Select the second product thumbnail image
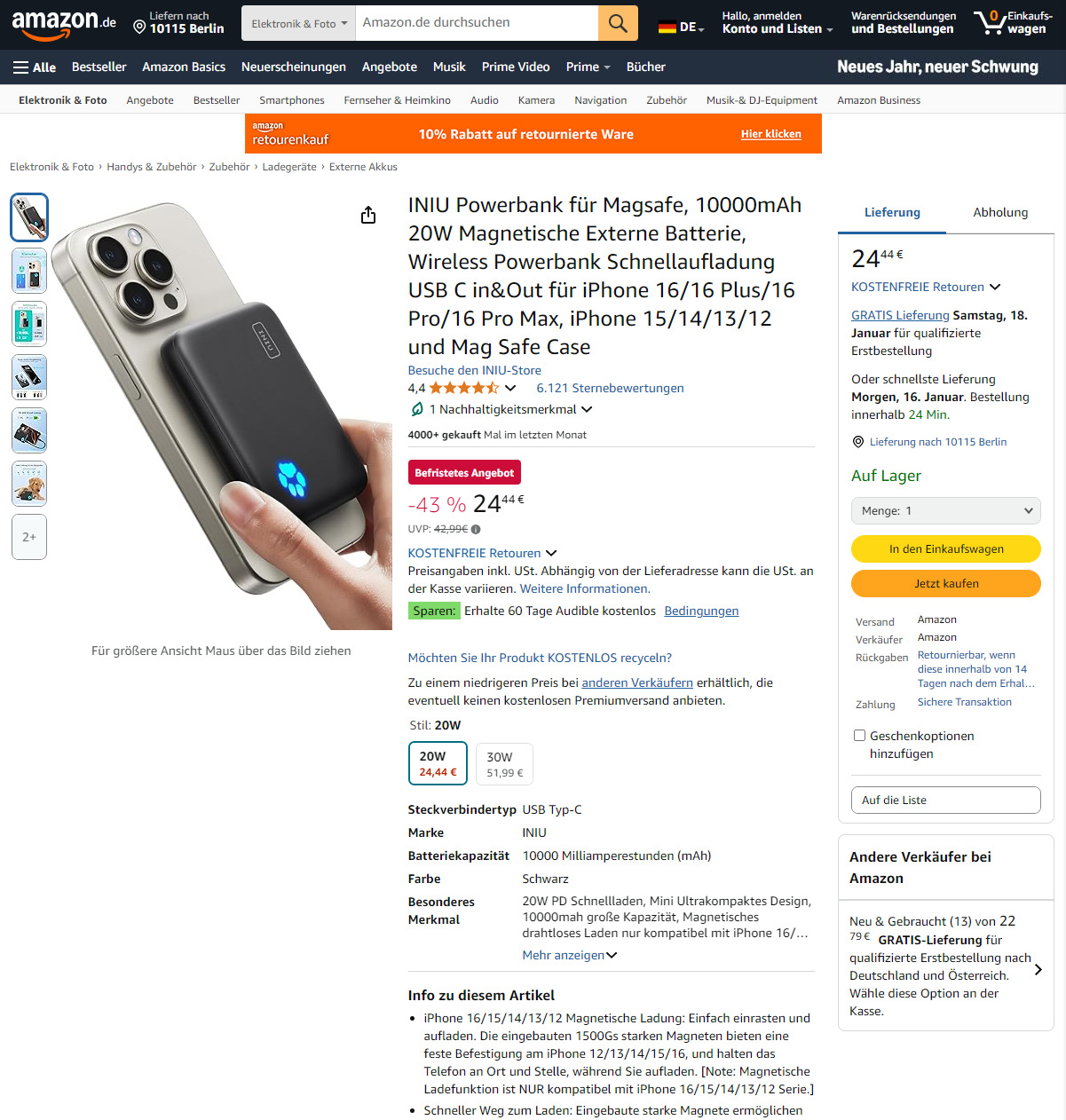1066x1120 pixels. coord(29,271)
